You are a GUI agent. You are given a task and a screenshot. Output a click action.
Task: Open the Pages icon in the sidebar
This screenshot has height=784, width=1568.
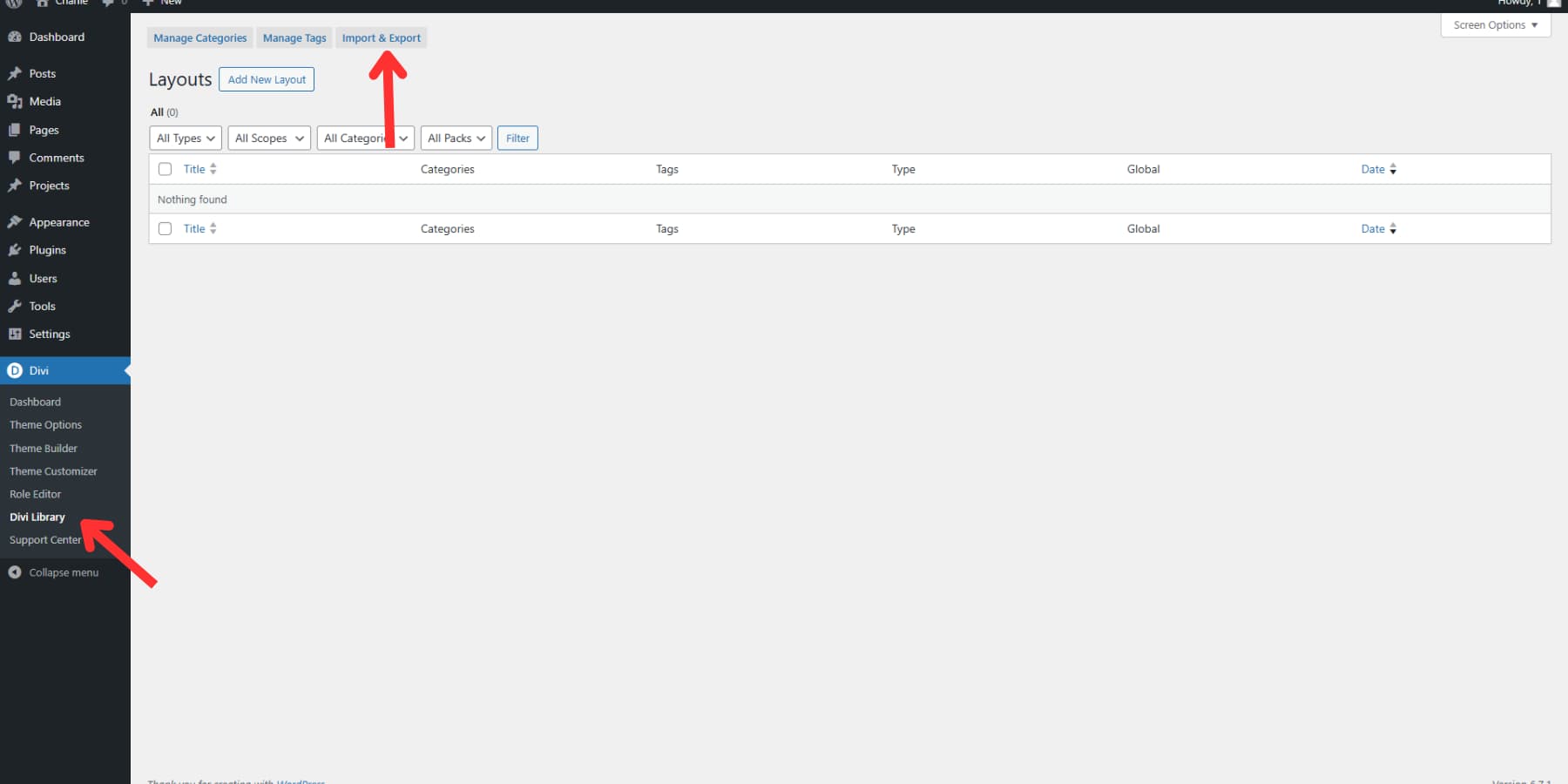point(17,129)
